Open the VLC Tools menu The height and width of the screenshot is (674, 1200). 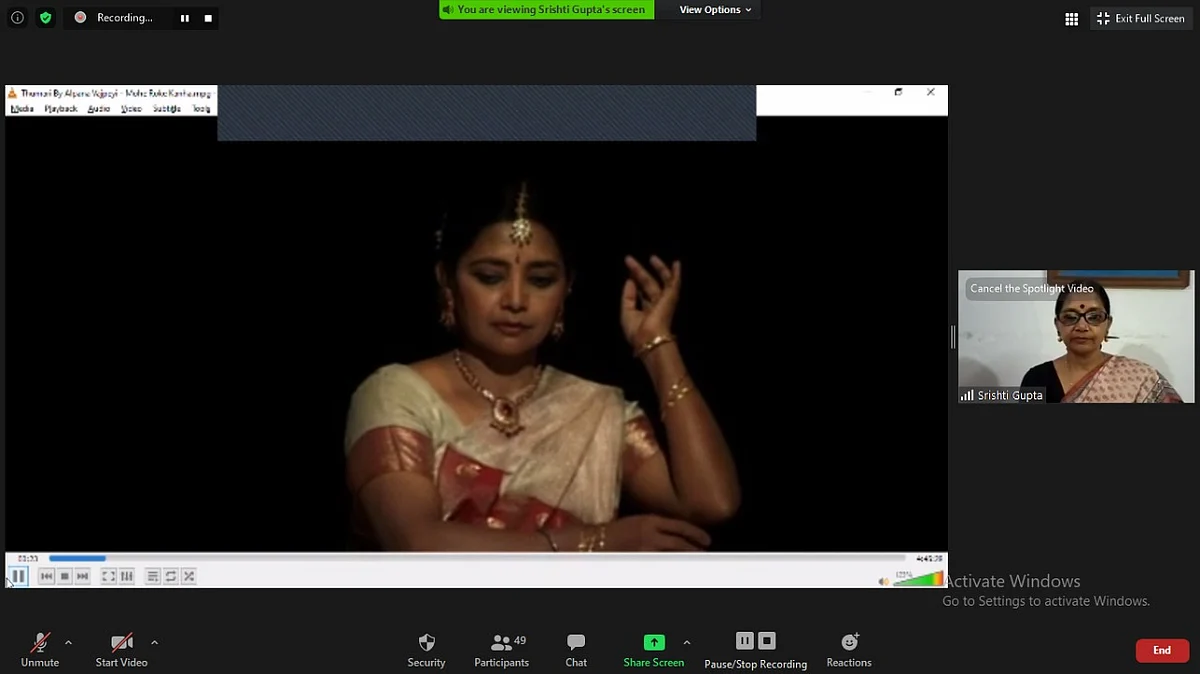tap(201, 108)
